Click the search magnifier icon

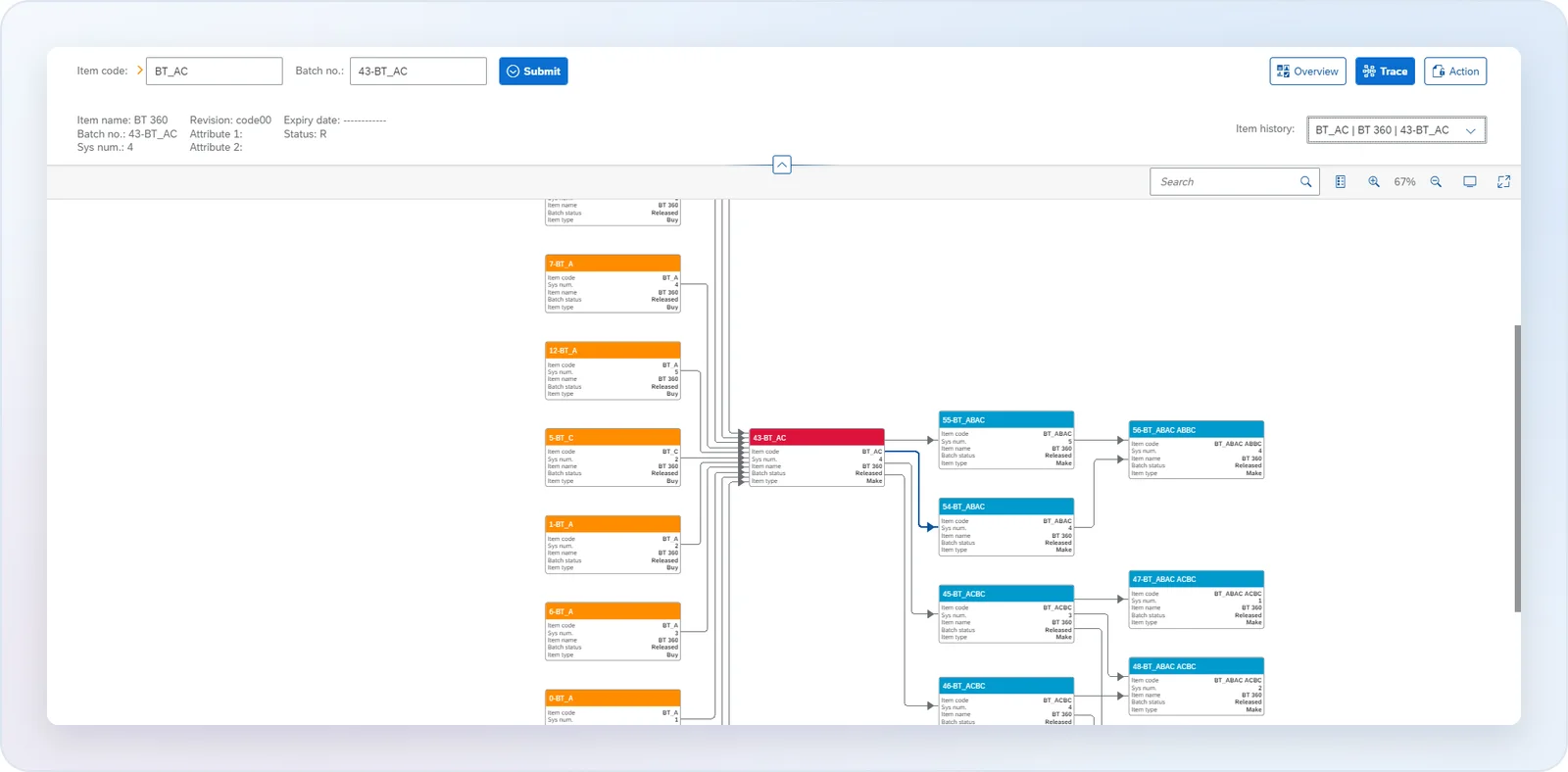(x=1305, y=182)
